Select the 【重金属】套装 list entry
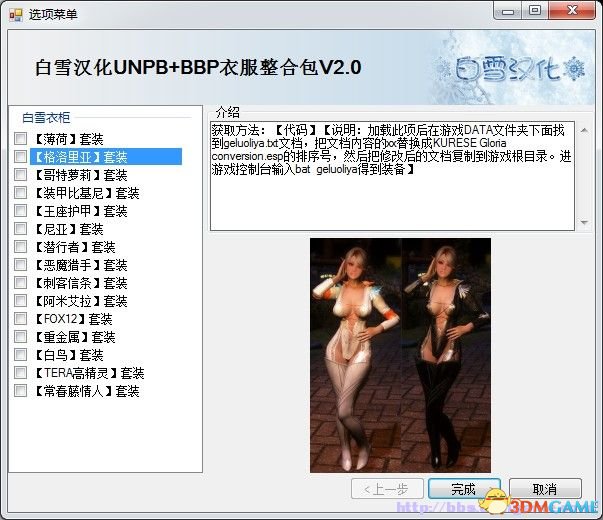603x520 pixels. (75, 337)
